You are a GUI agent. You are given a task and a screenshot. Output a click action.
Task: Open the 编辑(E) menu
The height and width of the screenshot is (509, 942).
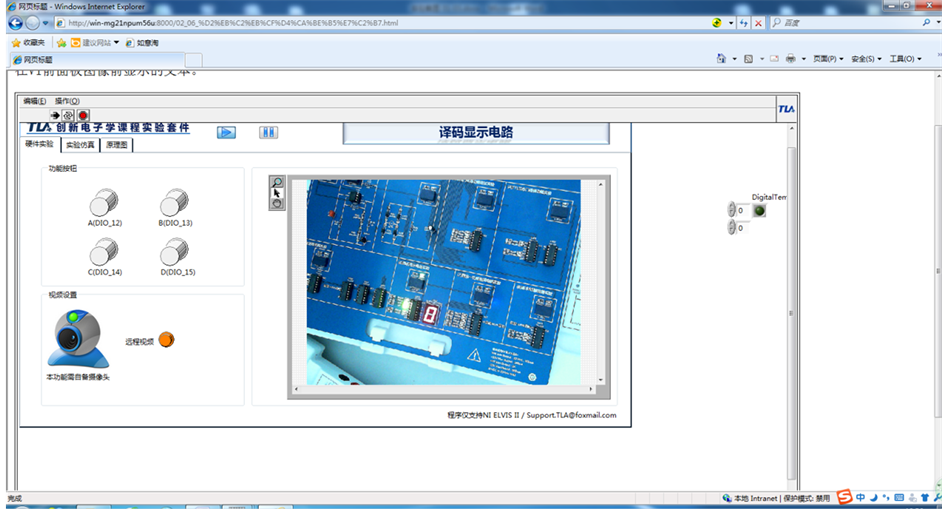point(35,101)
